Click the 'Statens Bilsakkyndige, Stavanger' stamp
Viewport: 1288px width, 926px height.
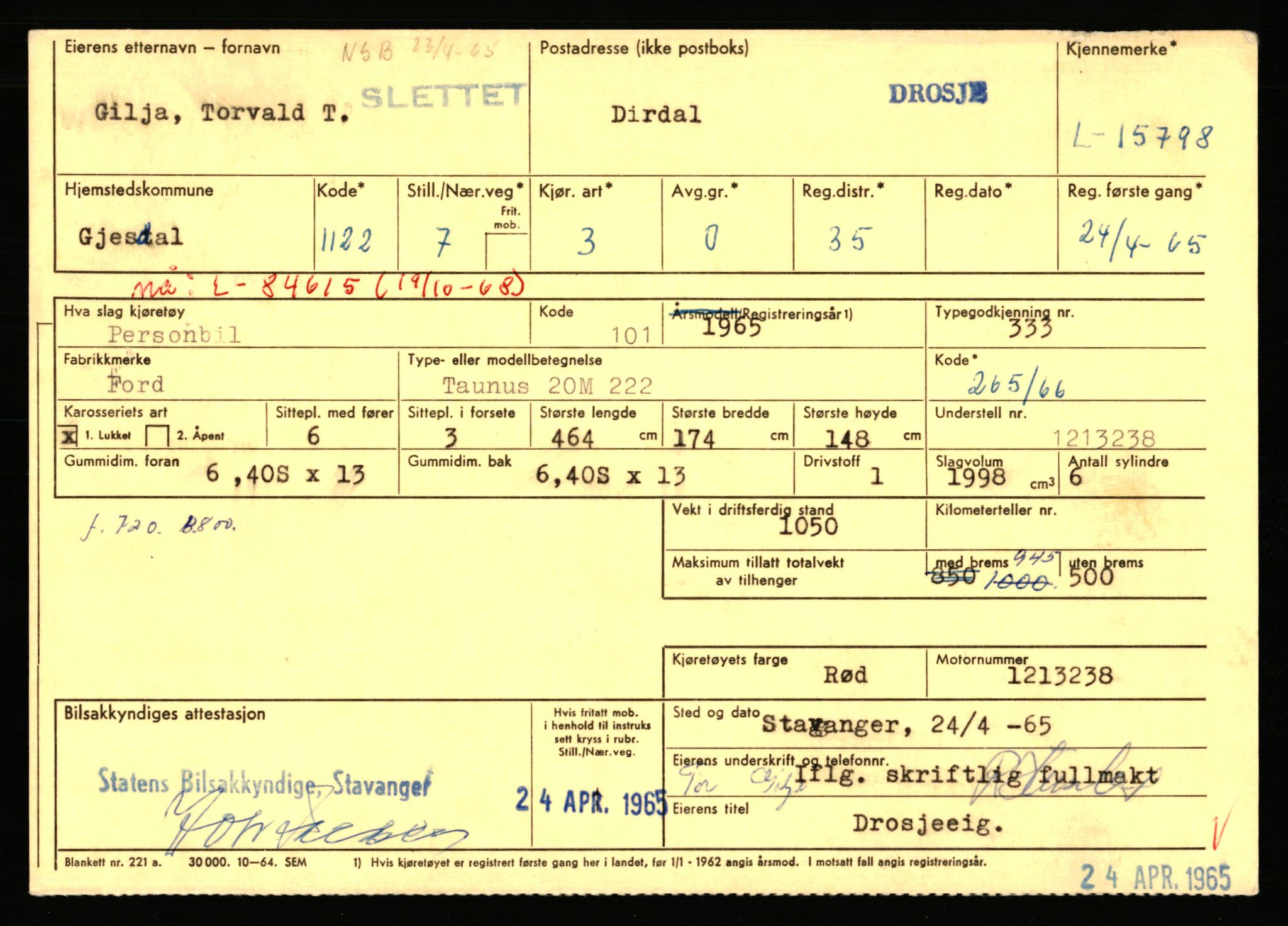click(265, 783)
